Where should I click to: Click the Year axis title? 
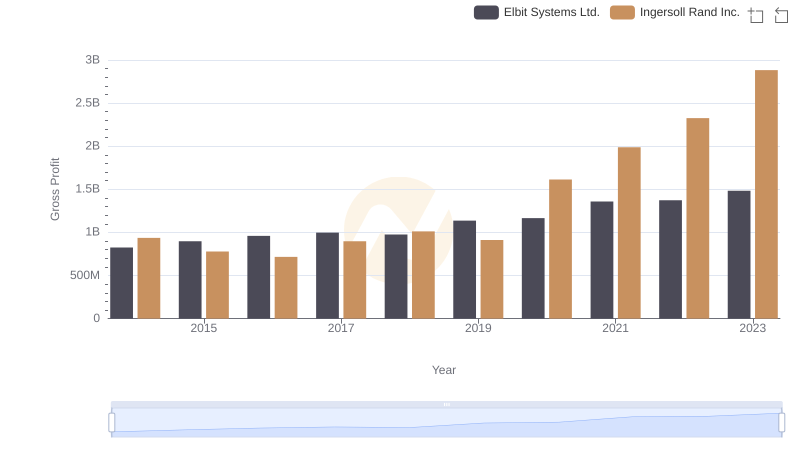click(x=444, y=370)
